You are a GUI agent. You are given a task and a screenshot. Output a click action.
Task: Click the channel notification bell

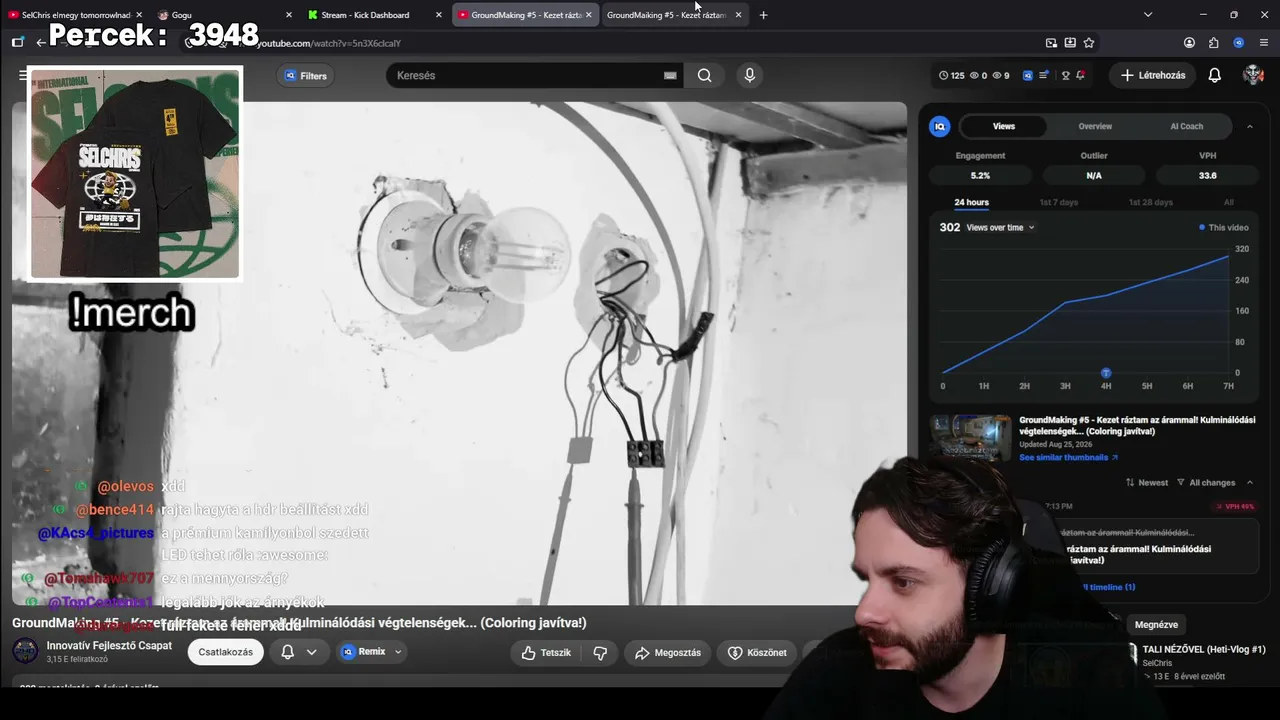pyautogui.click(x=287, y=652)
